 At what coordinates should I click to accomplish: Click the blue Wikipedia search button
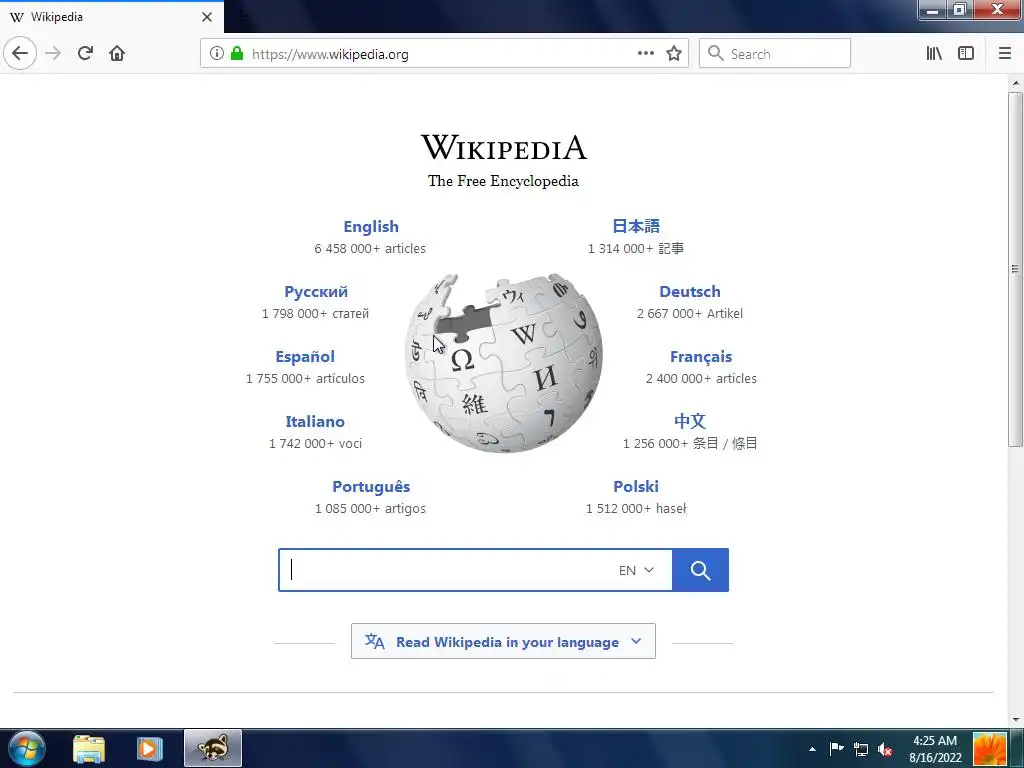point(700,570)
